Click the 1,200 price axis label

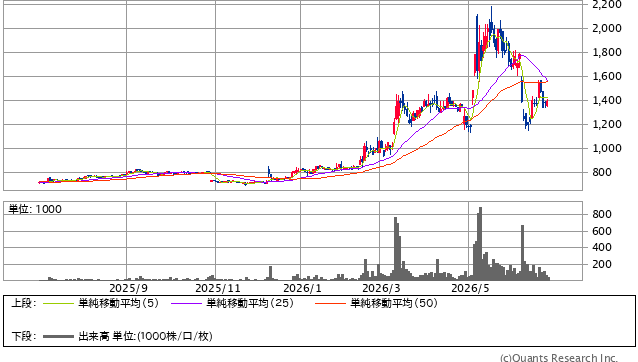pyautogui.click(x=607, y=124)
